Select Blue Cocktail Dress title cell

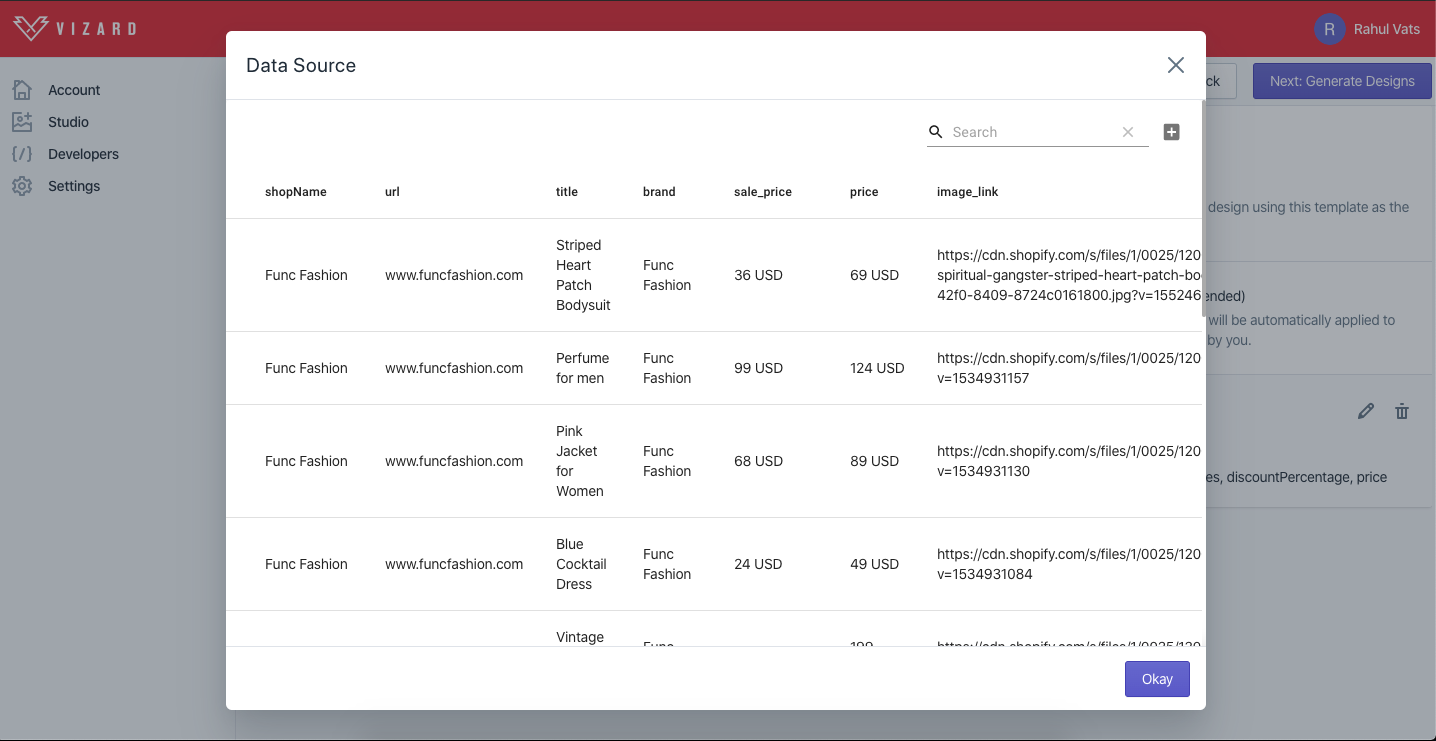click(581, 564)
